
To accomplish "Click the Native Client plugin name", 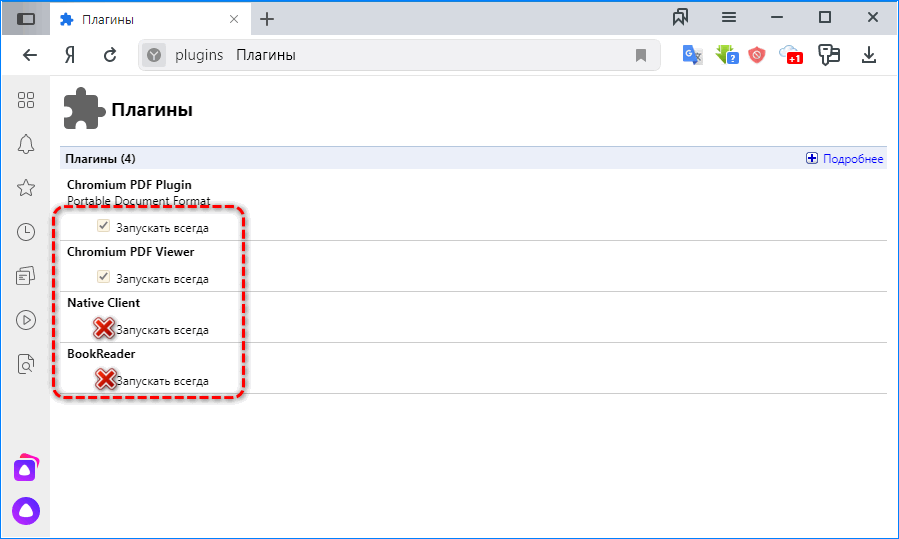I will [x=103, y=303].
